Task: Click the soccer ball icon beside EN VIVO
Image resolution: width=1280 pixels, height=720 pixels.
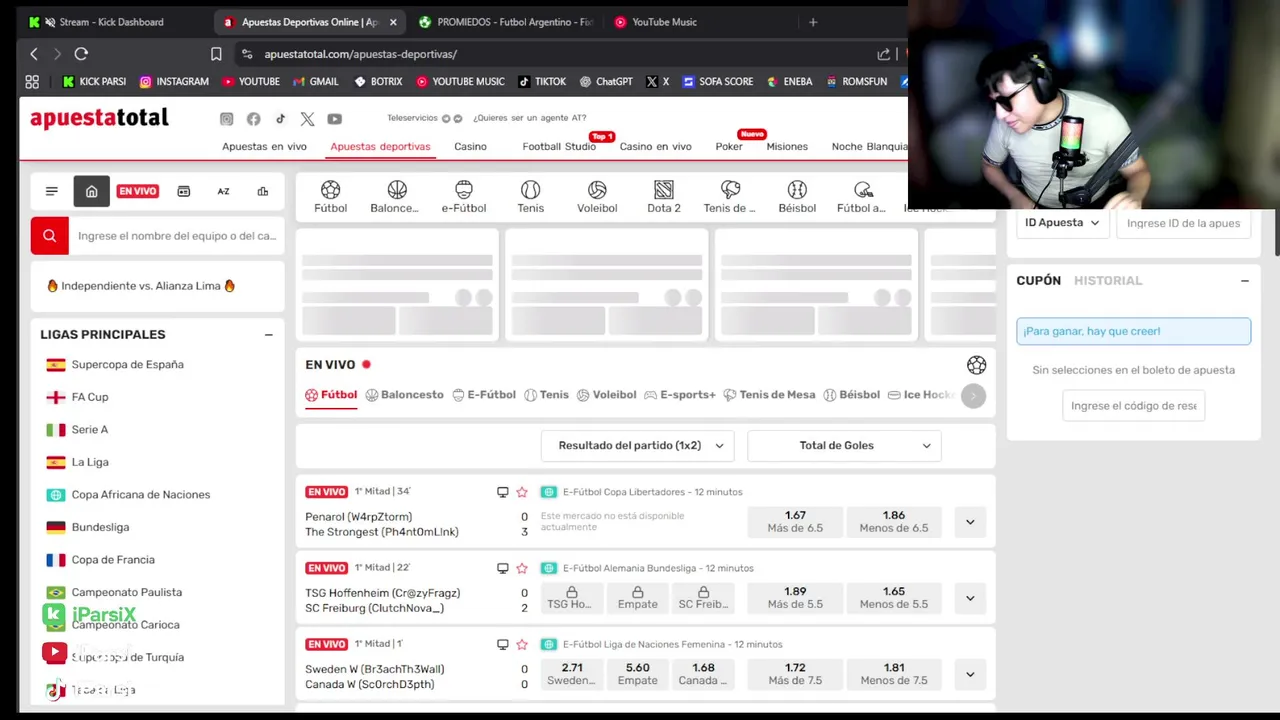Action: tap(977, 365)
